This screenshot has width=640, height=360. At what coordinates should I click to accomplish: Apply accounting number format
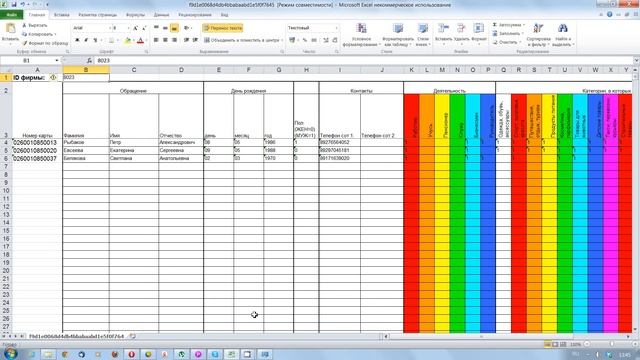[x=293, y=40]
